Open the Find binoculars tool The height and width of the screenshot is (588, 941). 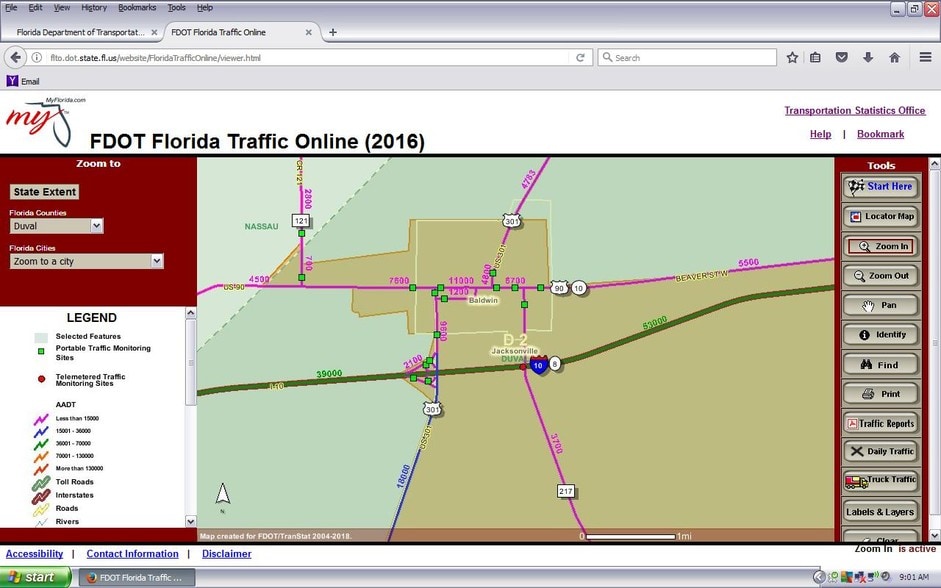pyautogui.click(x=881, y=364)
